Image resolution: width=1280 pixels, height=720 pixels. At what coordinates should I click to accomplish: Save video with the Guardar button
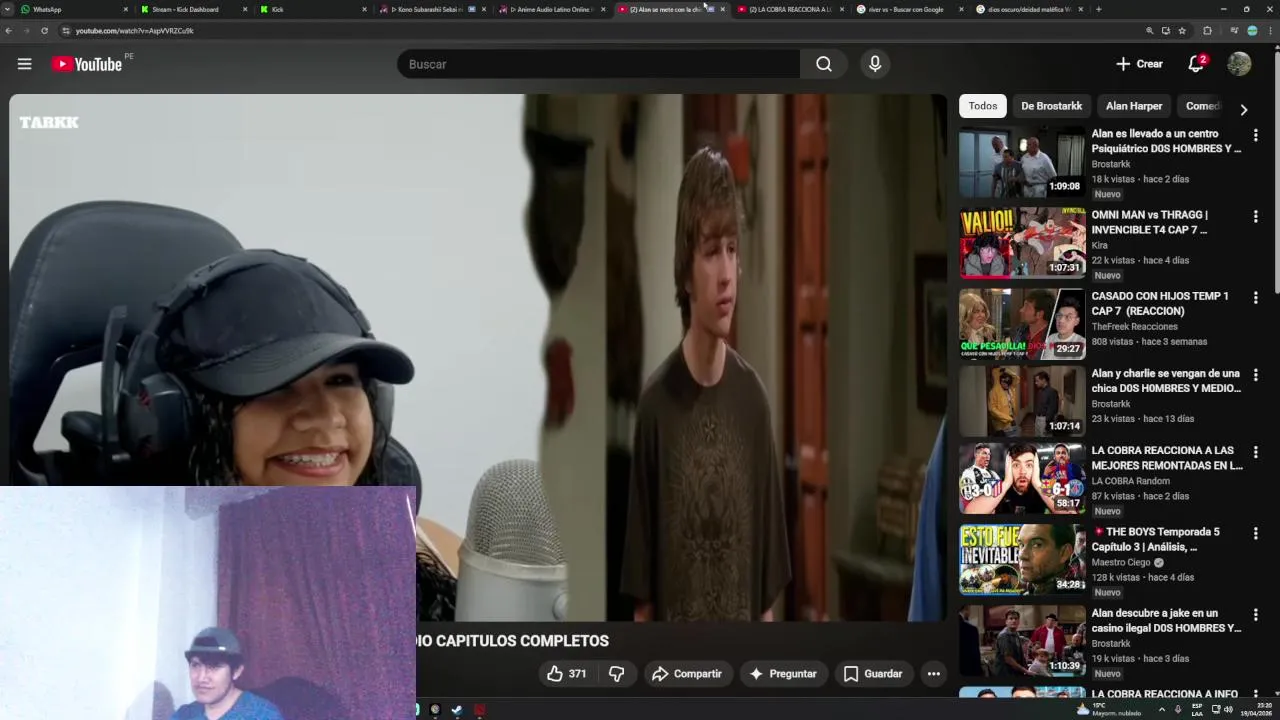[x=873, y=674]
